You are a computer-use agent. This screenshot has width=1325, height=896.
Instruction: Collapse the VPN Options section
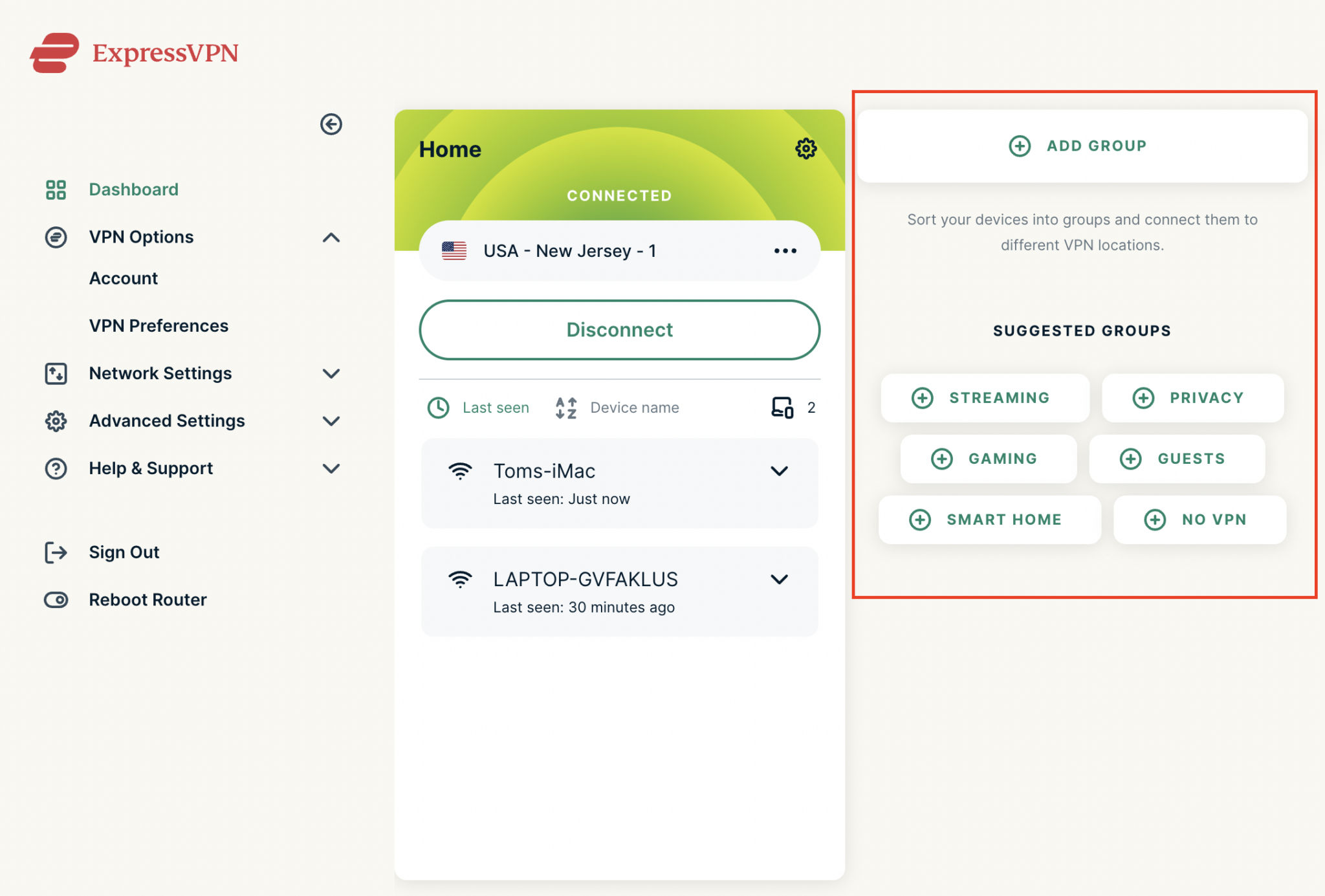point(331,237)
